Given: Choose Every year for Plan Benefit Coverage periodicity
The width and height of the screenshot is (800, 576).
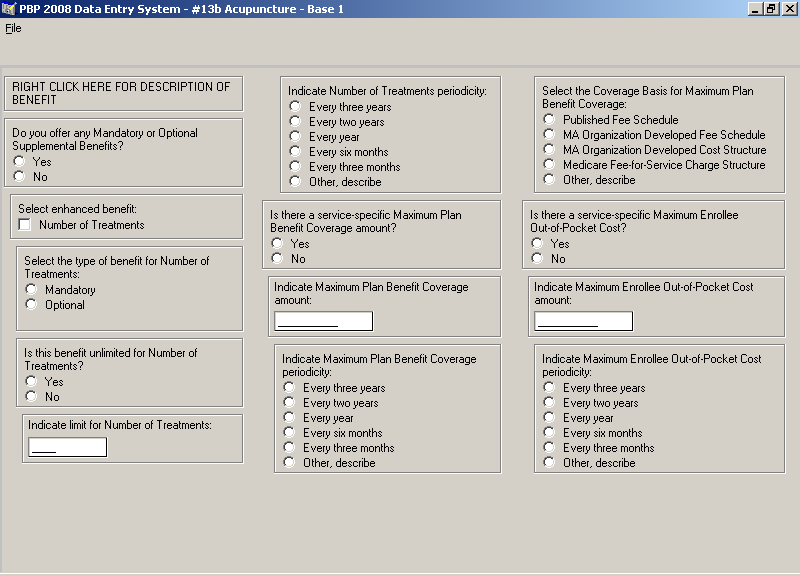Looking at the screenshot, I should [x=289, y=417].
